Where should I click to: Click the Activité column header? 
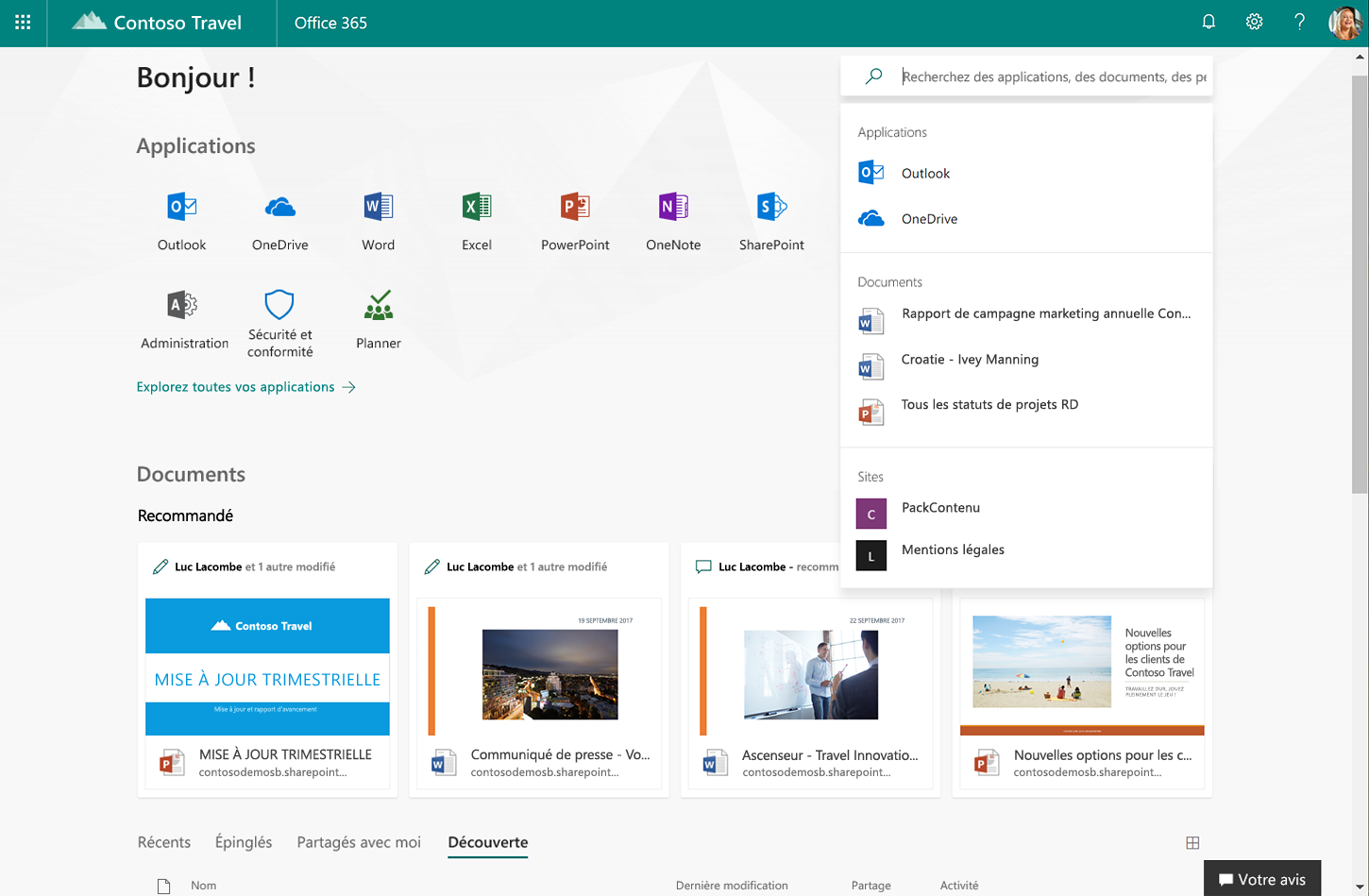959,886
